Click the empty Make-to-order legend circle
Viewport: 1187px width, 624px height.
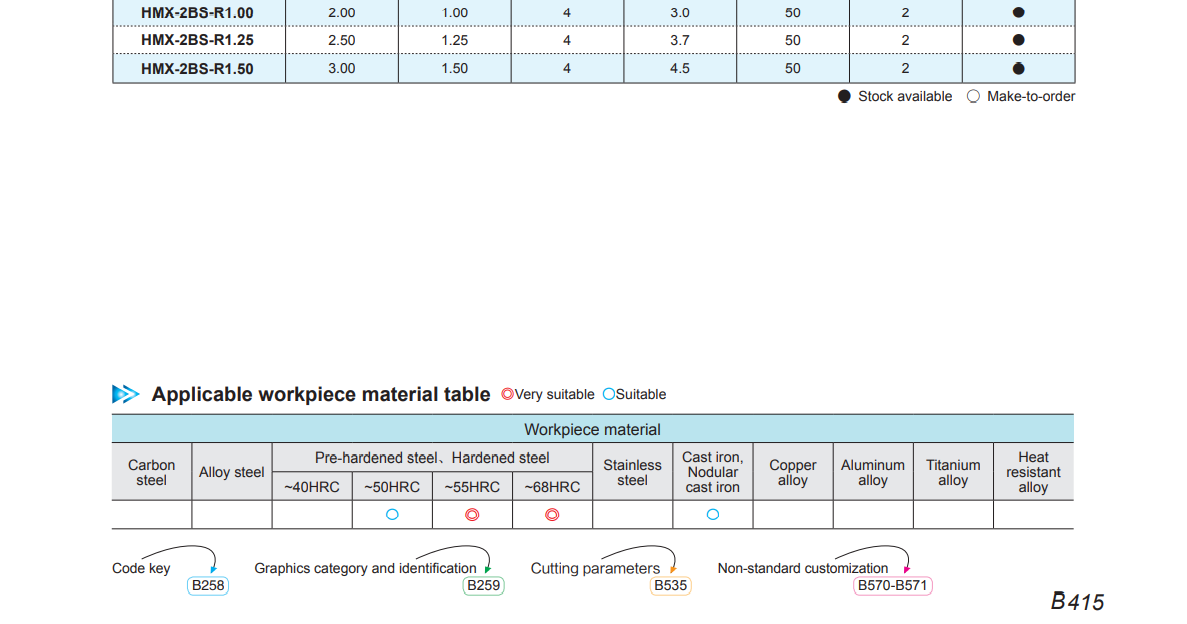(x=973, y=96)
